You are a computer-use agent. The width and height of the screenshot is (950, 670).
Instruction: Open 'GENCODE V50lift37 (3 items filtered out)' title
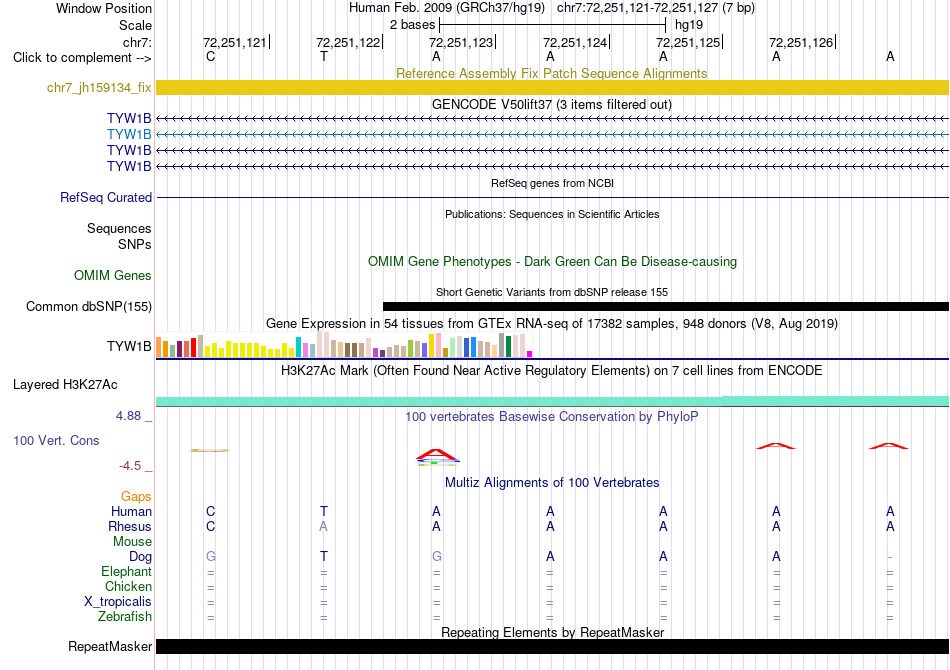(x=551, y=104)
